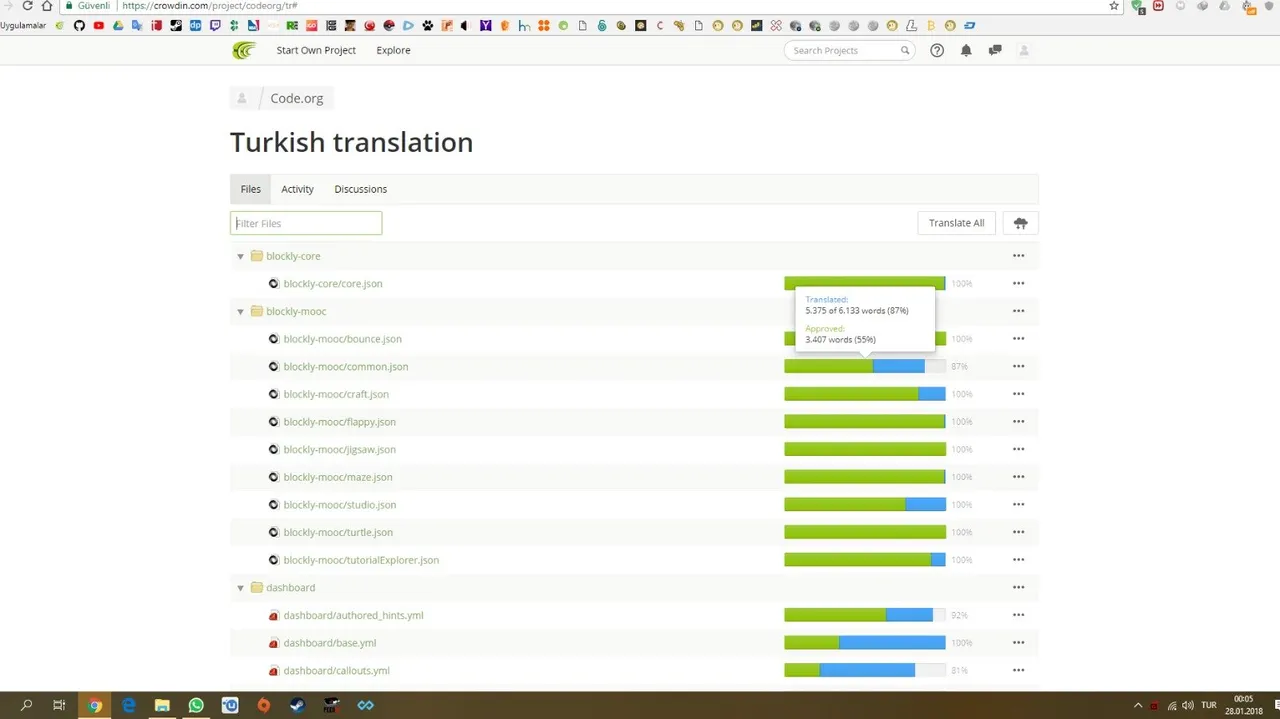Show hidden system tray icons
This screenshot has width=1280, height=719.
point(1137,705)
